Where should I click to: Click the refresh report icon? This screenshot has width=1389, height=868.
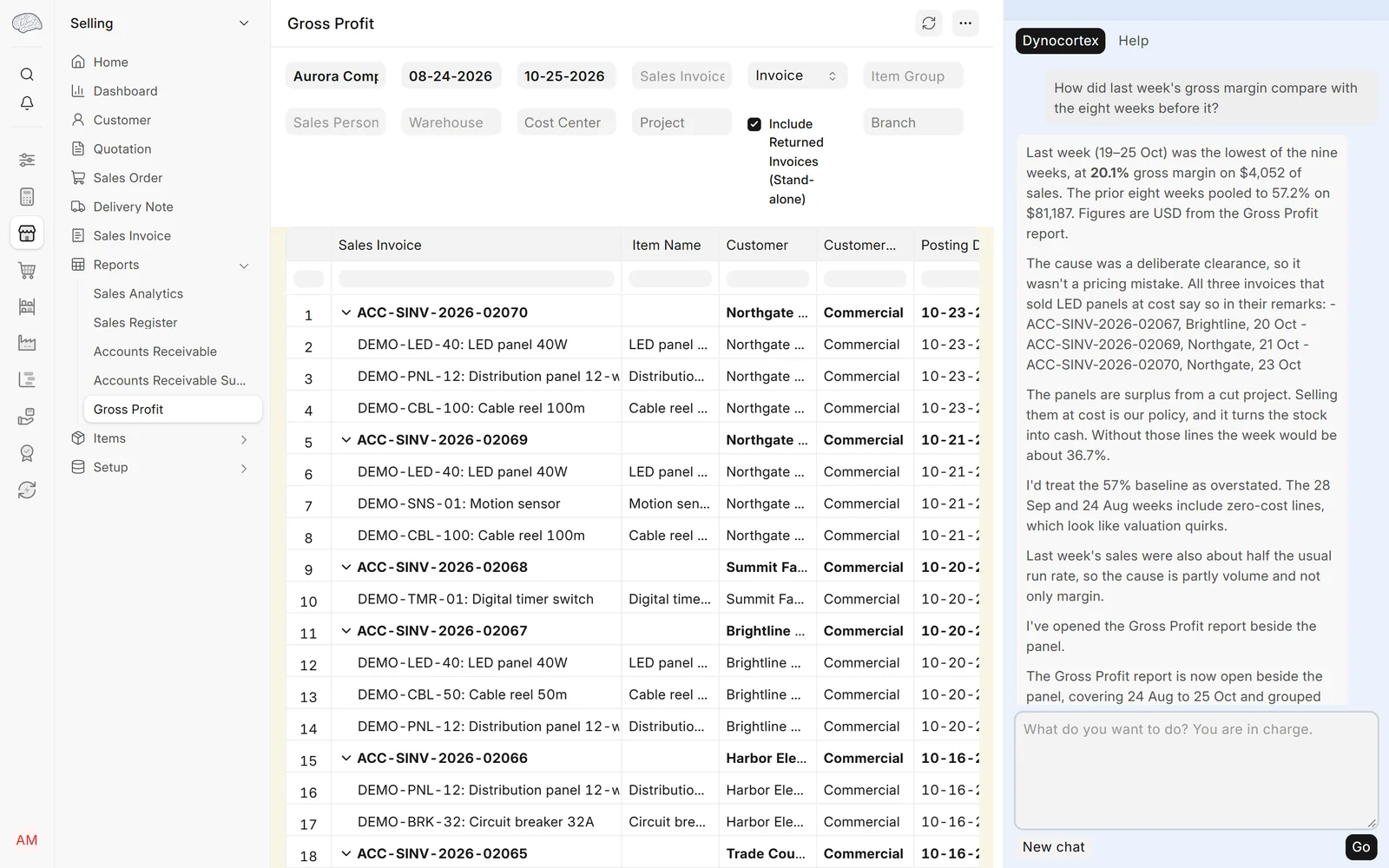pyautogui.click(x=929, y=23)
